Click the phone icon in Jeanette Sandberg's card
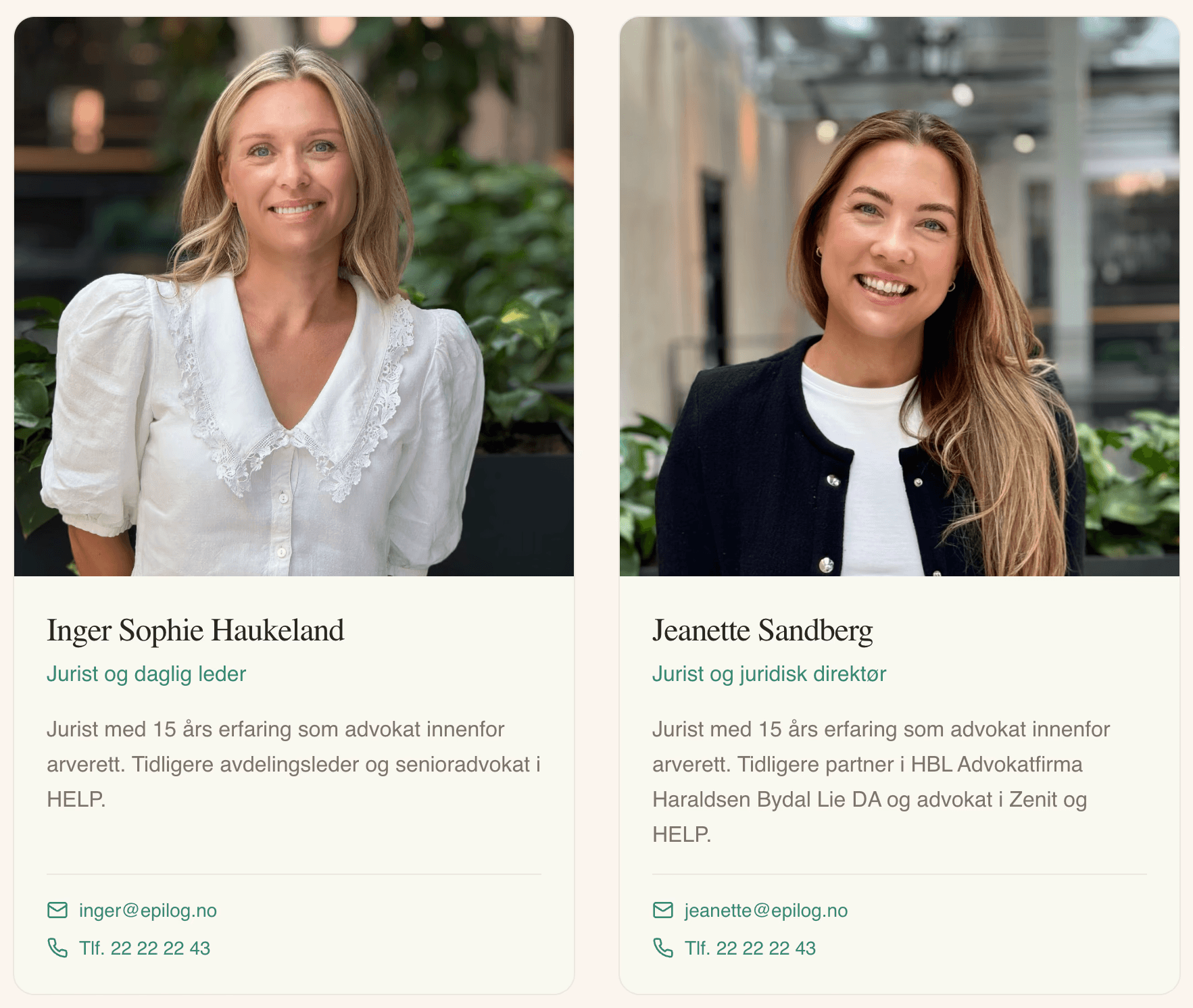1193x1008 pixels. 663,948
